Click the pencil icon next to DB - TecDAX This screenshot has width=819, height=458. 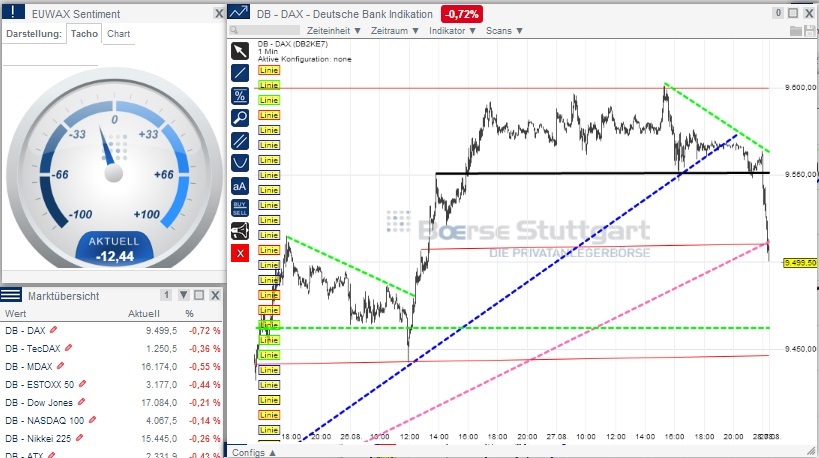point(68,348)
